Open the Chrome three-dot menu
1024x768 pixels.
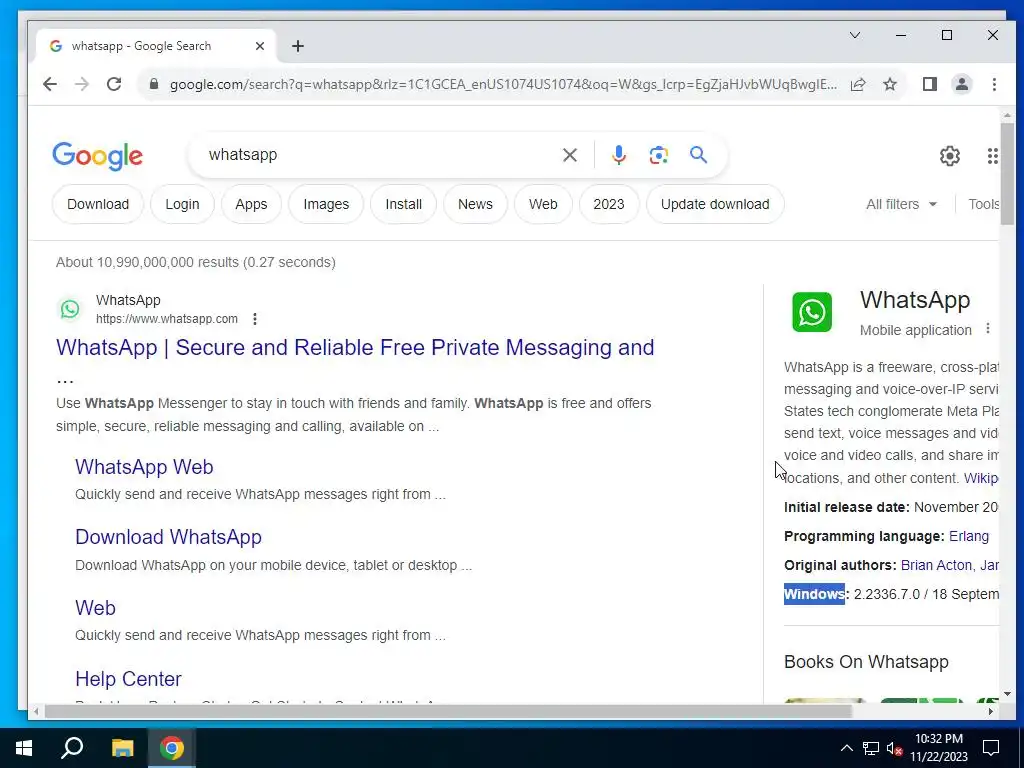[994, 84]
